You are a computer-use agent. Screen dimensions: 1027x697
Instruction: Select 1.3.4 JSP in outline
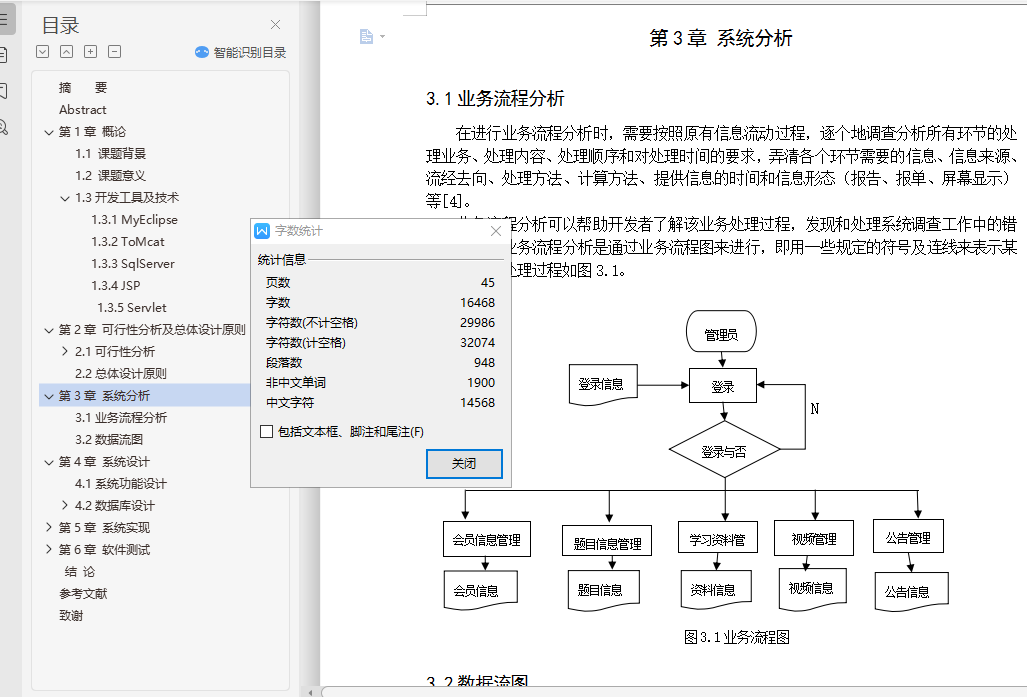pos(116,286)
